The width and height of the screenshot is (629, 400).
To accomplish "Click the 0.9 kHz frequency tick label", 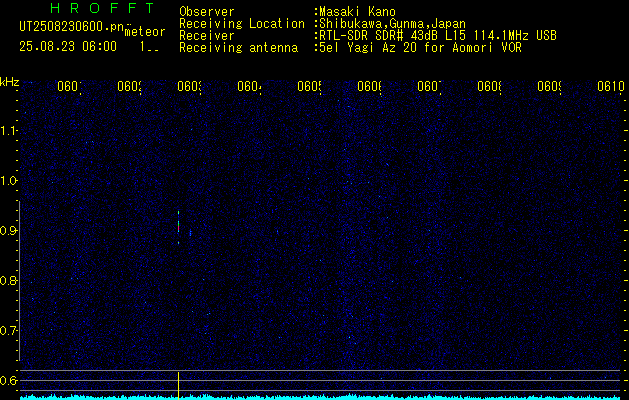I will point(8,231).
